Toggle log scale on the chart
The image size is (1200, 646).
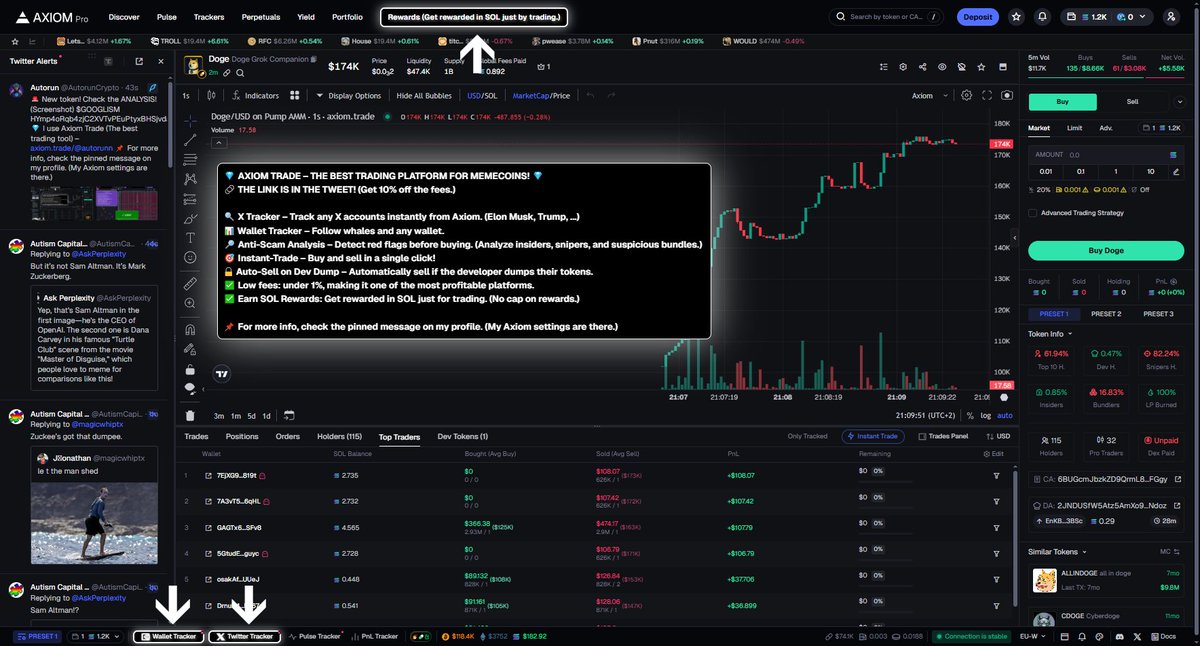point(986,415)
